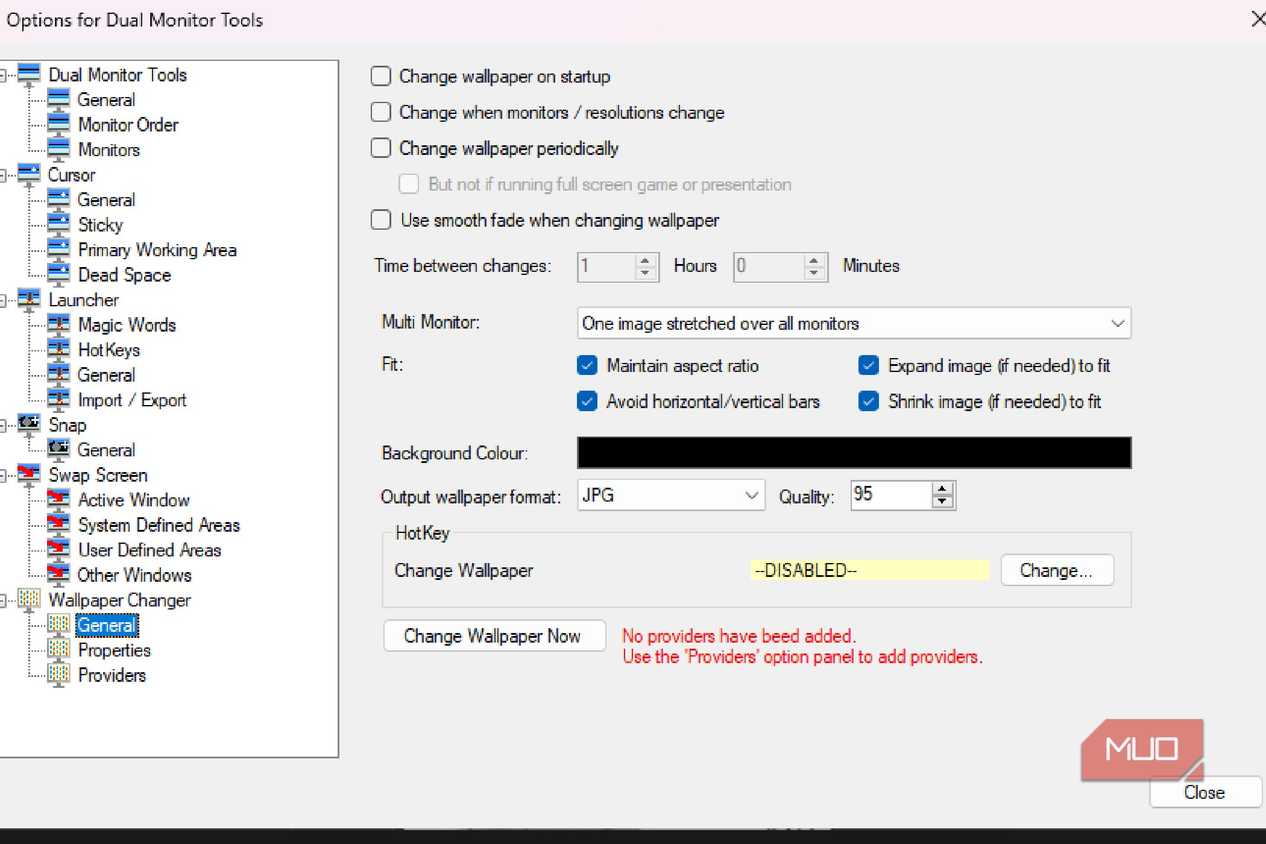Click the System Defined Areas icon

(59, 524)
